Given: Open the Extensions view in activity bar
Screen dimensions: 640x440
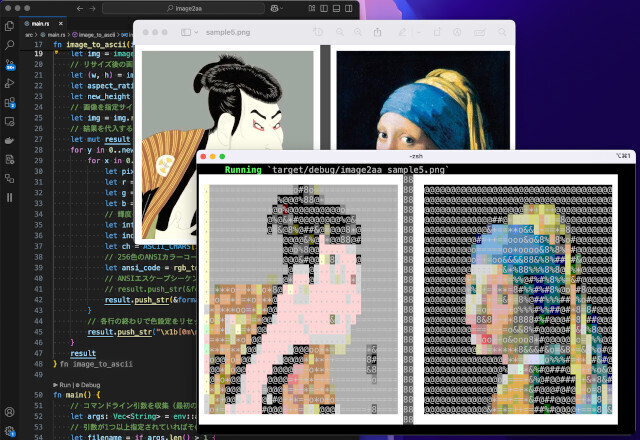Looking at the screenshot, I should pos(10,102).
